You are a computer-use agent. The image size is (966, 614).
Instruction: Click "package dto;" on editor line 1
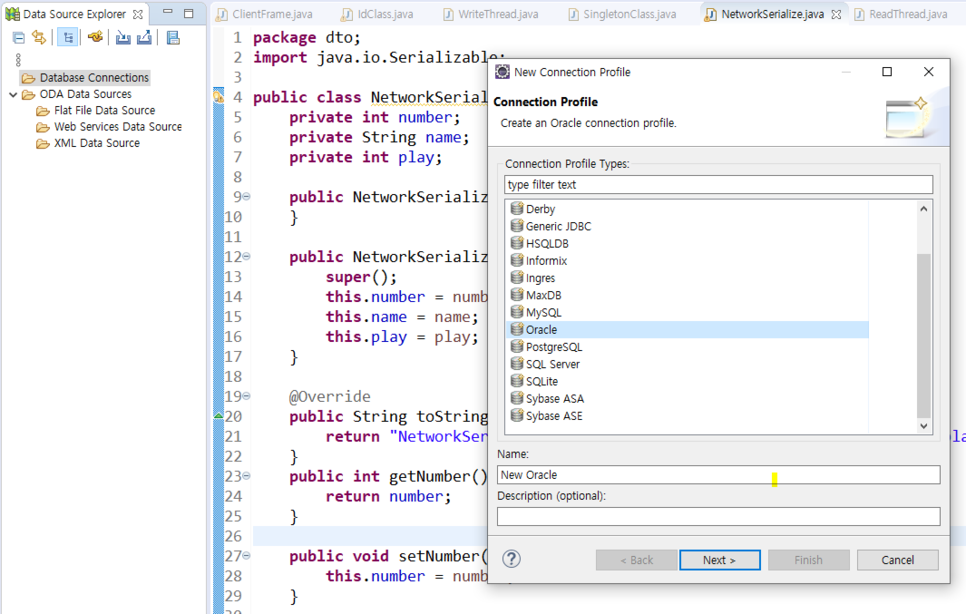307,38
